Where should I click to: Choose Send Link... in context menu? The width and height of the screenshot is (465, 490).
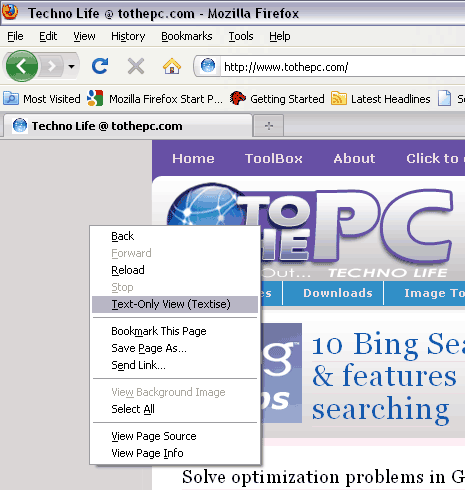175,365
